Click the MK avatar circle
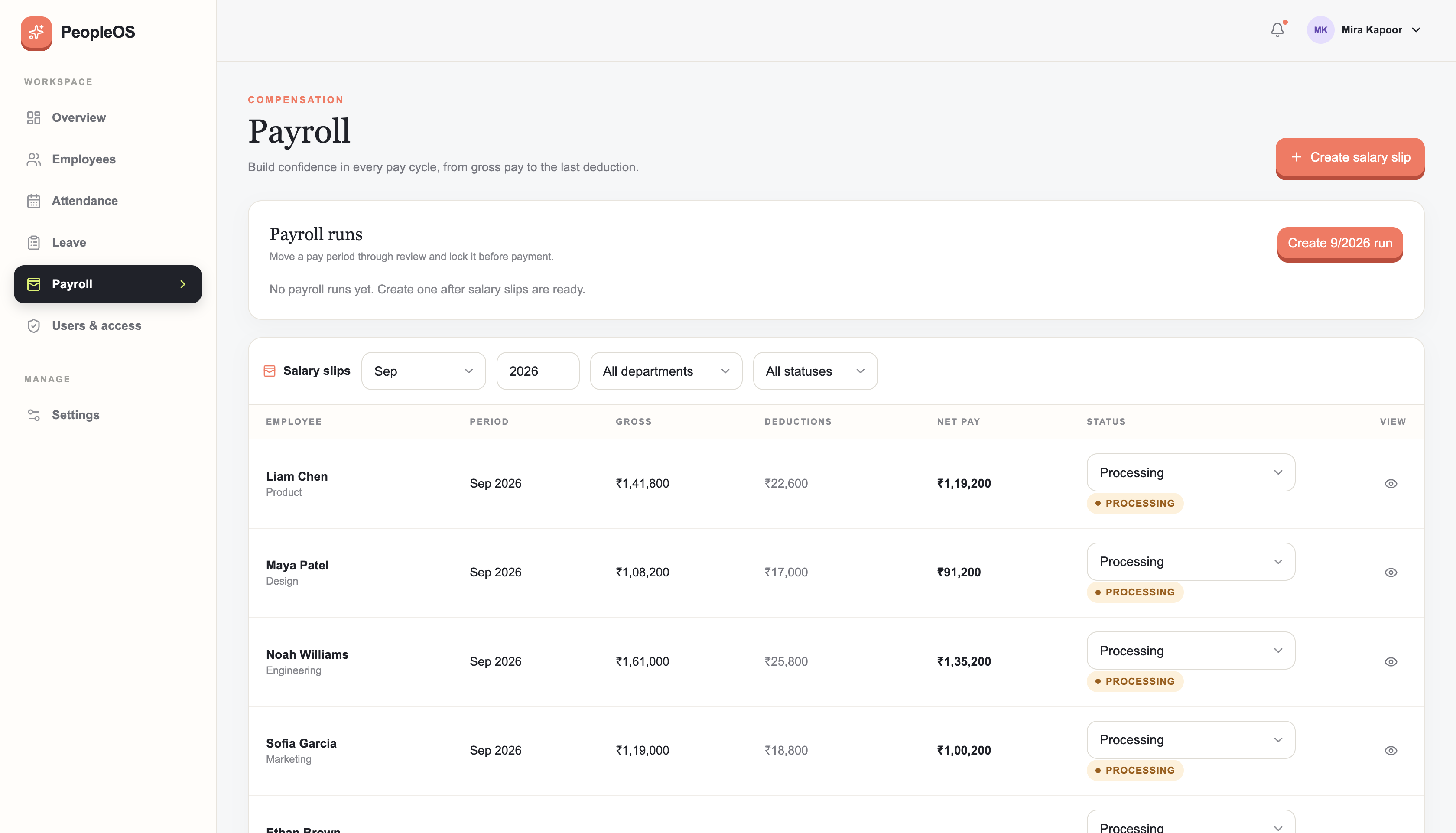 pyautogui.click(x=1320, y=30)
